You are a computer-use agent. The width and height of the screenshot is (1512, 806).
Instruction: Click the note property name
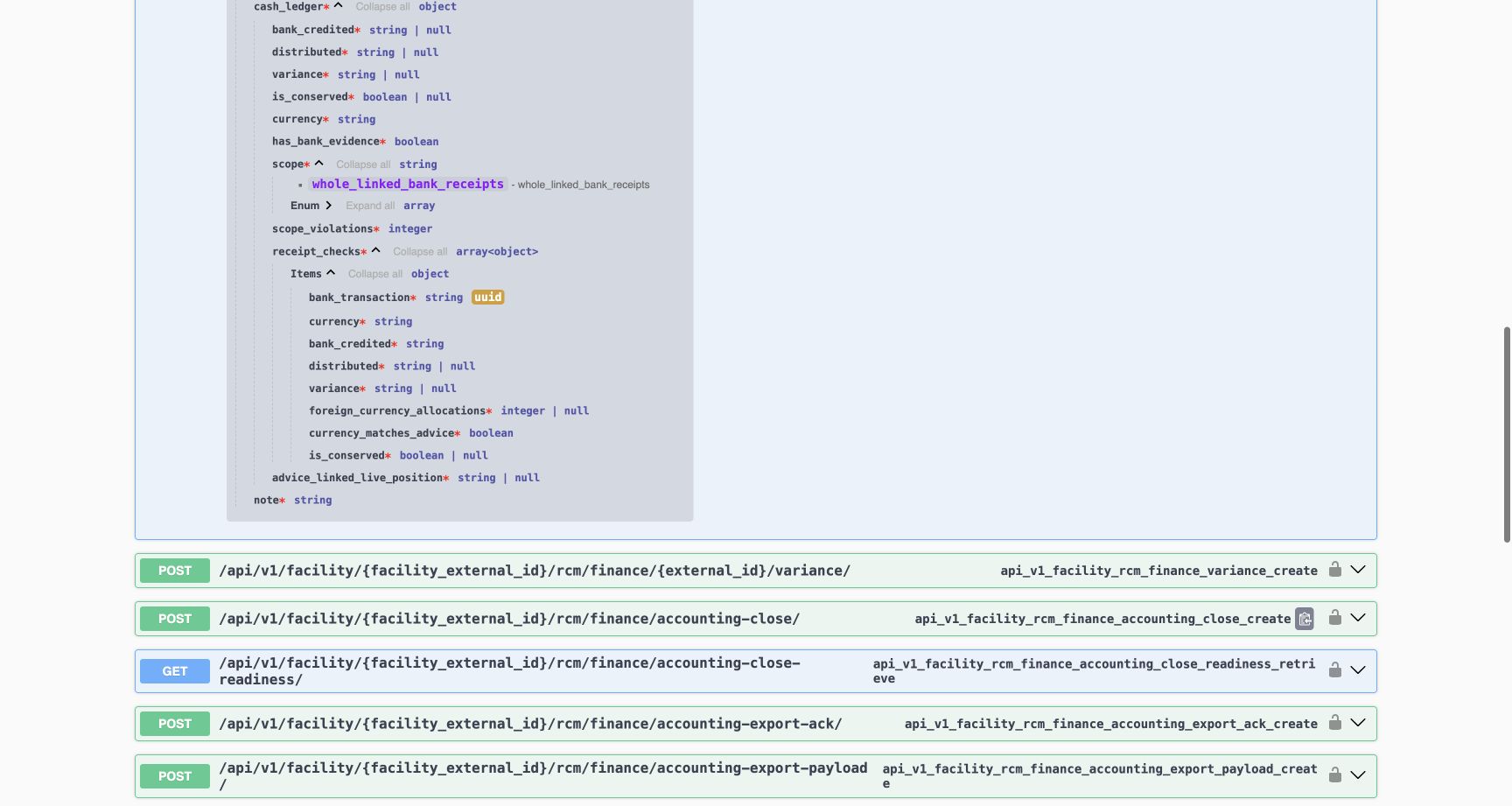[266, 501]
